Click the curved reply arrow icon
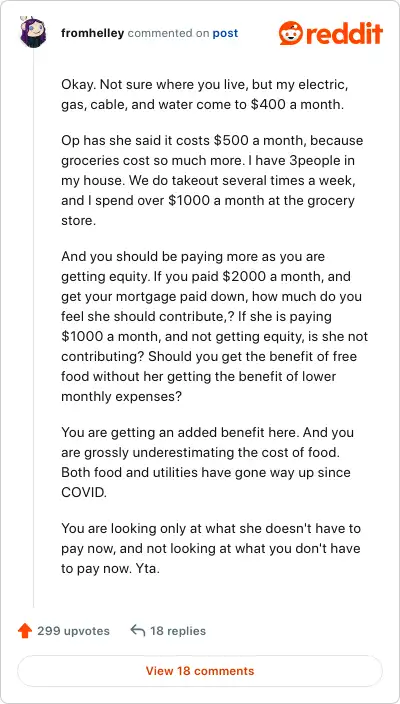This screenshot has width=400, height=704. [137, 631]
